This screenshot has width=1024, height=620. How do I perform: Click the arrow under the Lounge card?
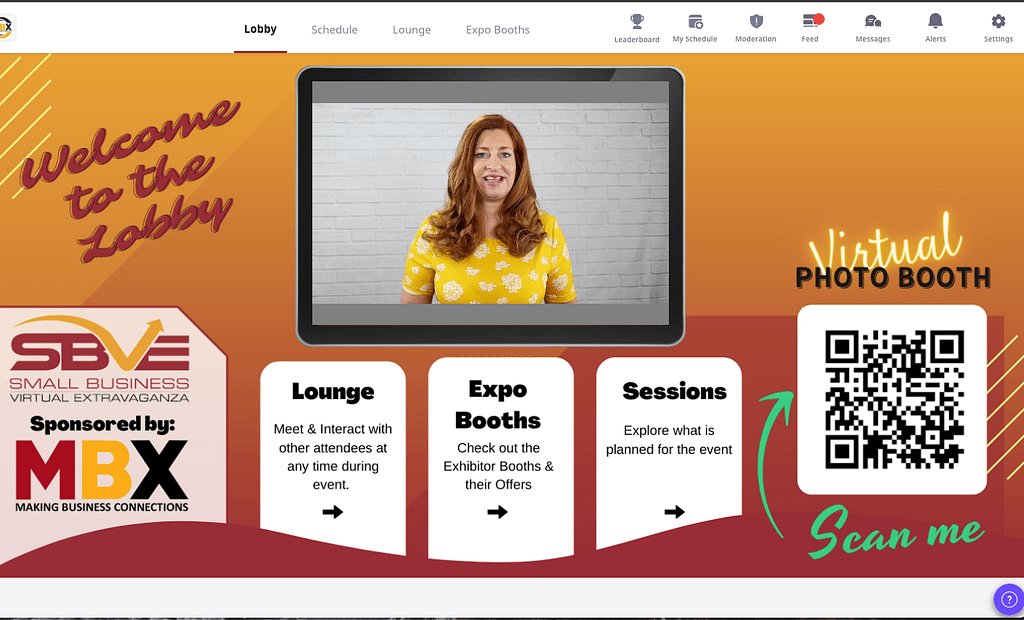tap(332, 512)
